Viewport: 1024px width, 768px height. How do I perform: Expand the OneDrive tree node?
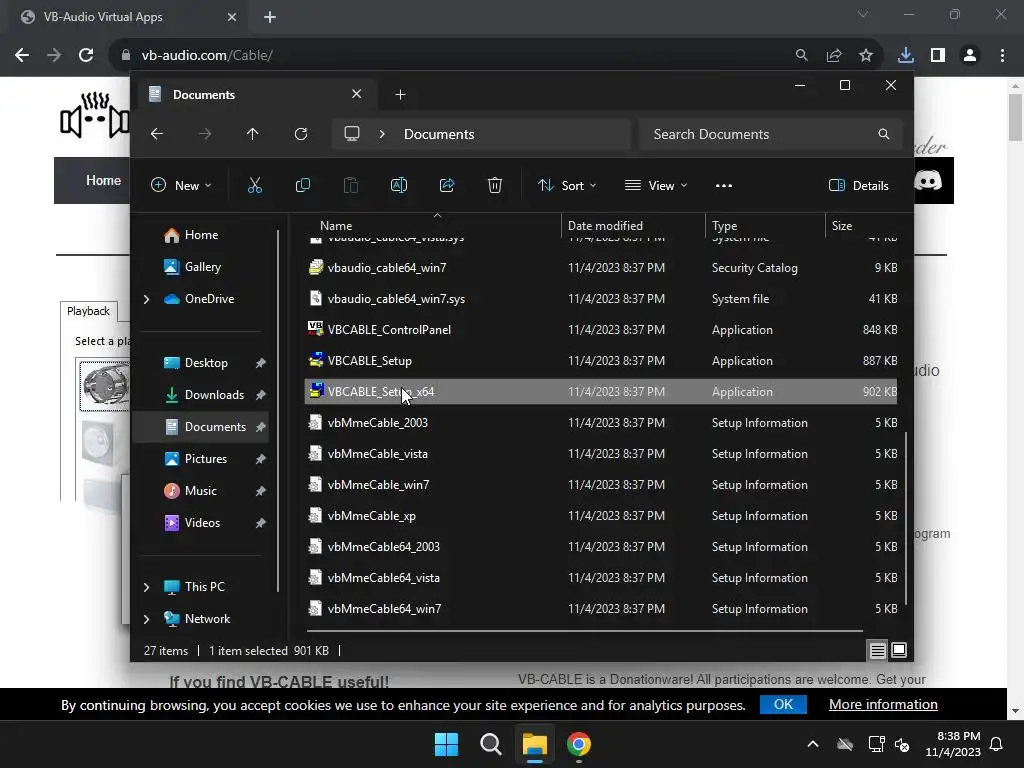click(146, 299)
